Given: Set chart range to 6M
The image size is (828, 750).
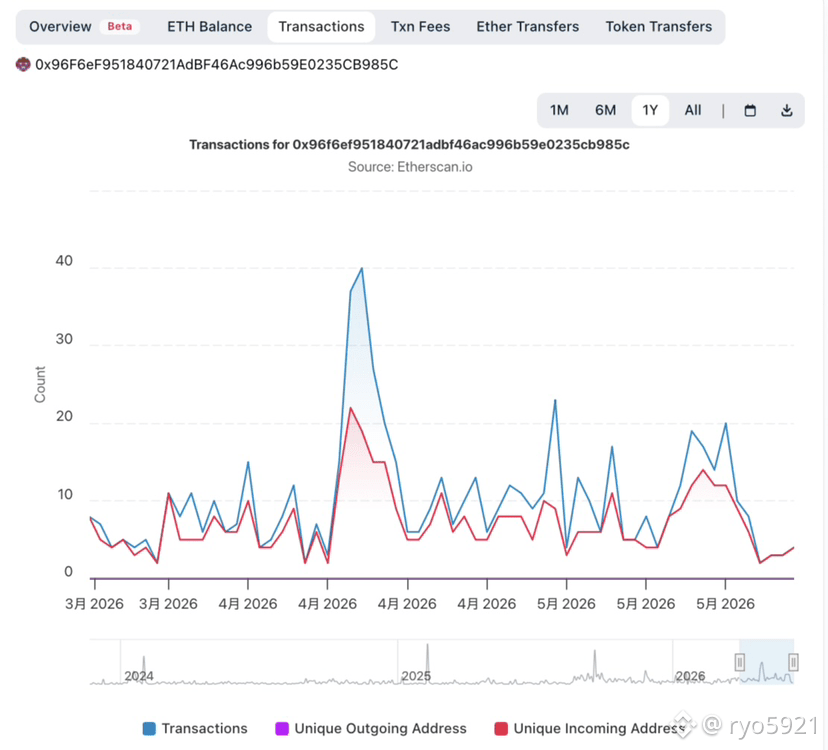Looking at the screenshot, I should (x=605, y=110).
